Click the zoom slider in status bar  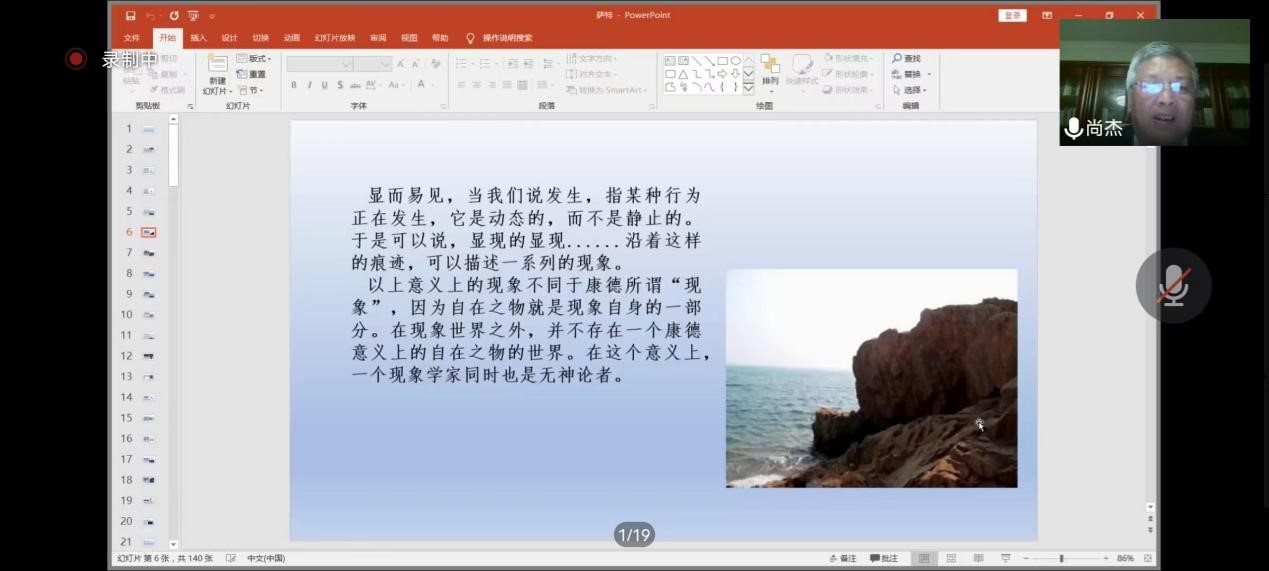click(1061, 558)
